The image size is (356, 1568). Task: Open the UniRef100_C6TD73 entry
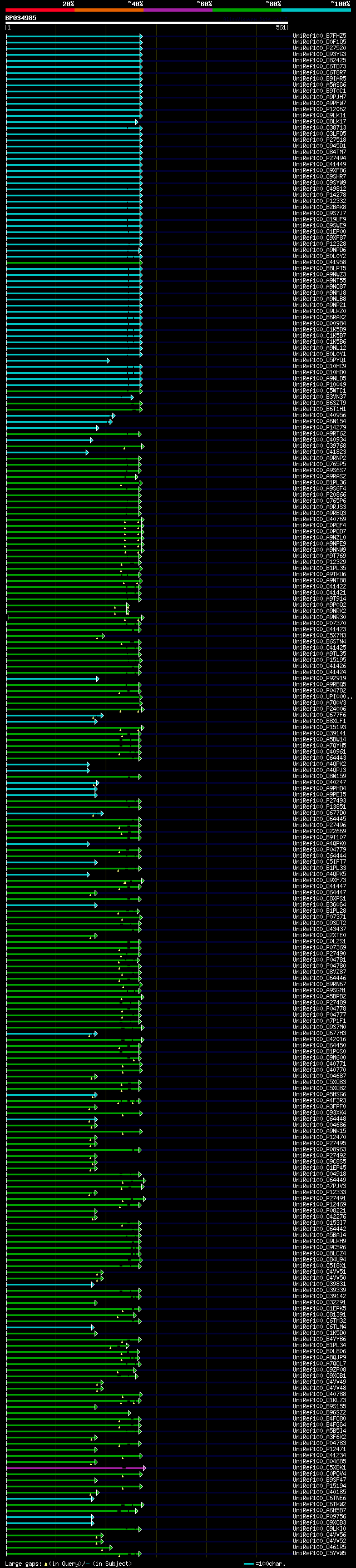pos(319,66)
